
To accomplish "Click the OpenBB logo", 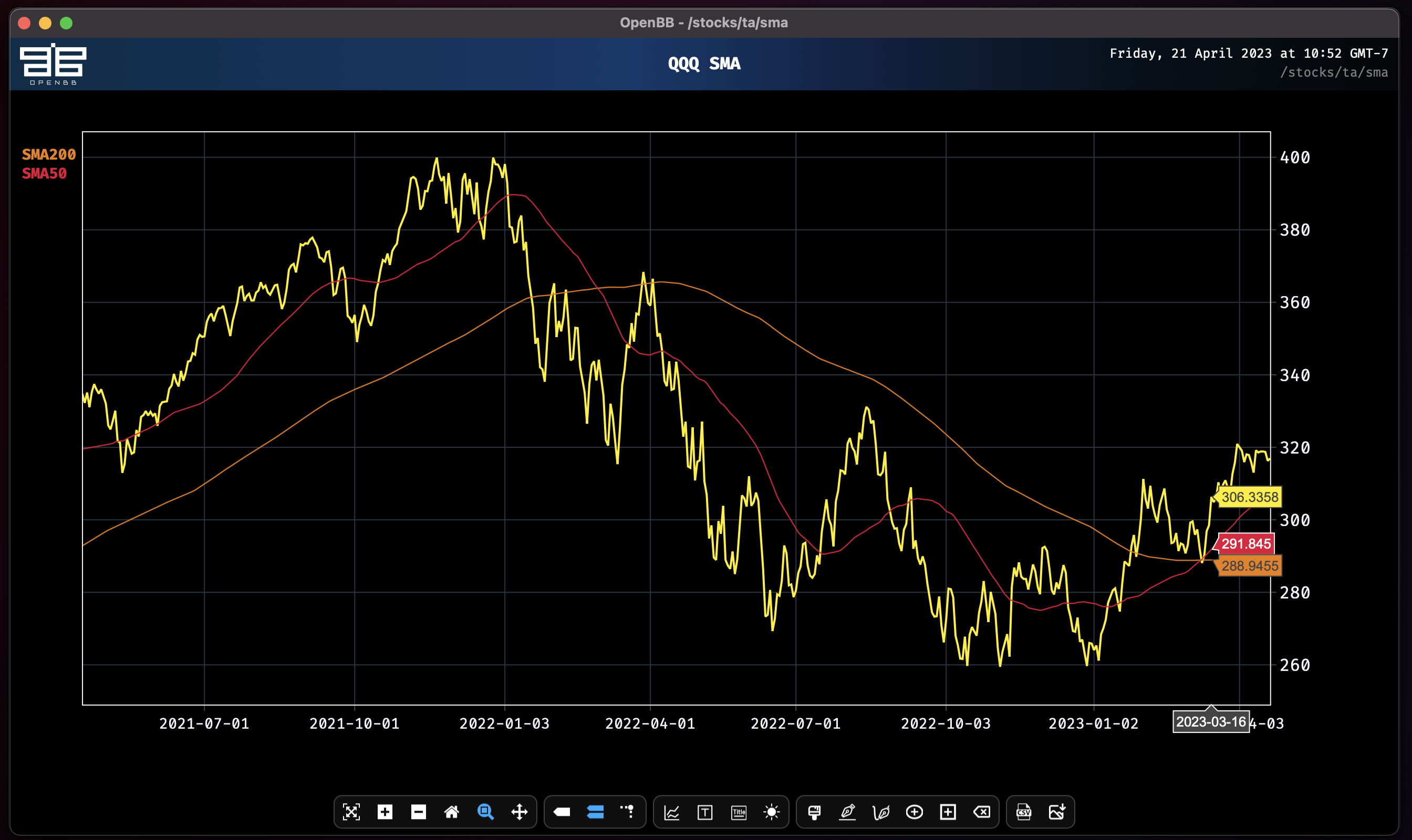I will [53, 64].
